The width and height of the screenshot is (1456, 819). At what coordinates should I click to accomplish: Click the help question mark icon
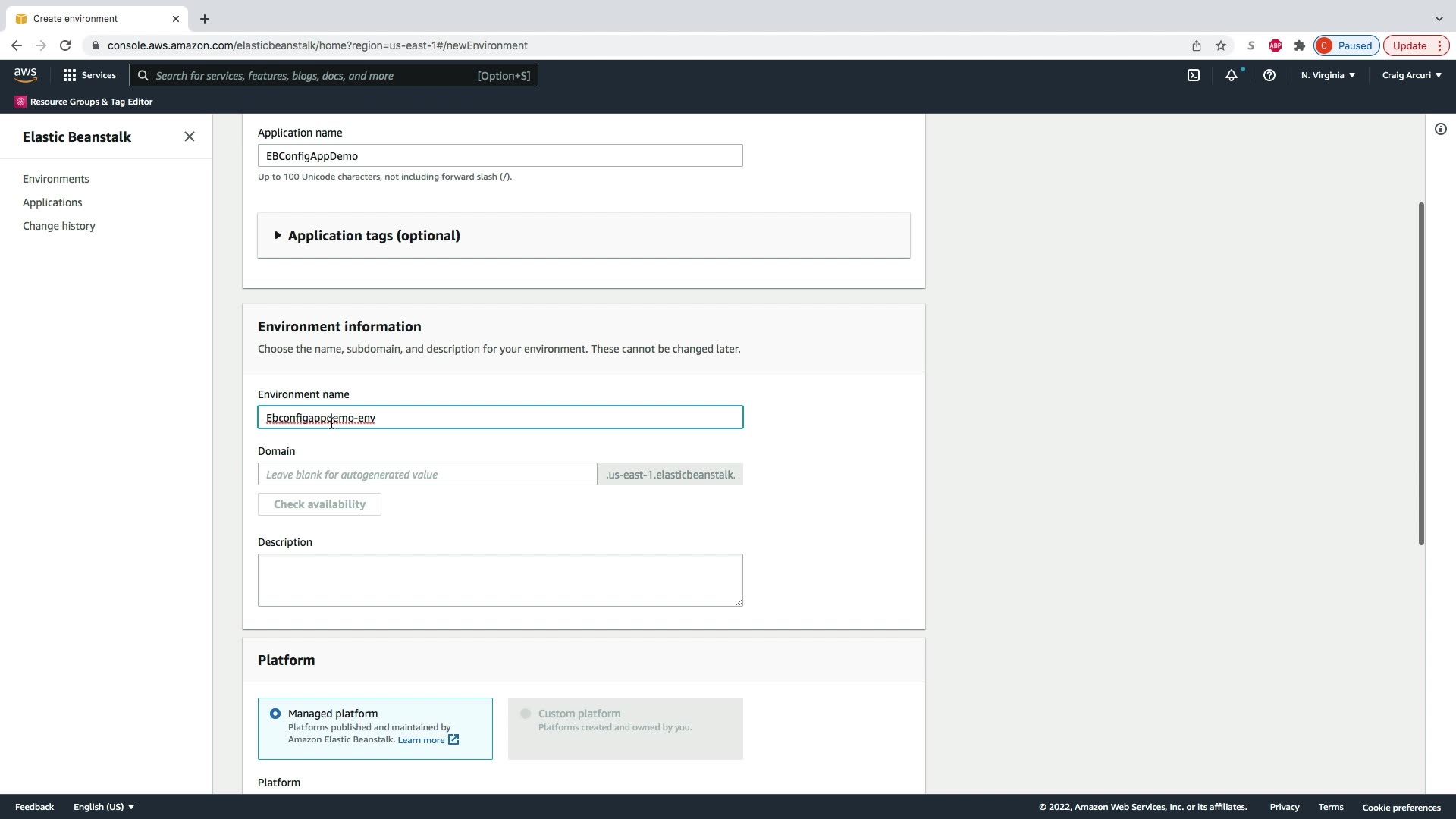pos(1269,75)
